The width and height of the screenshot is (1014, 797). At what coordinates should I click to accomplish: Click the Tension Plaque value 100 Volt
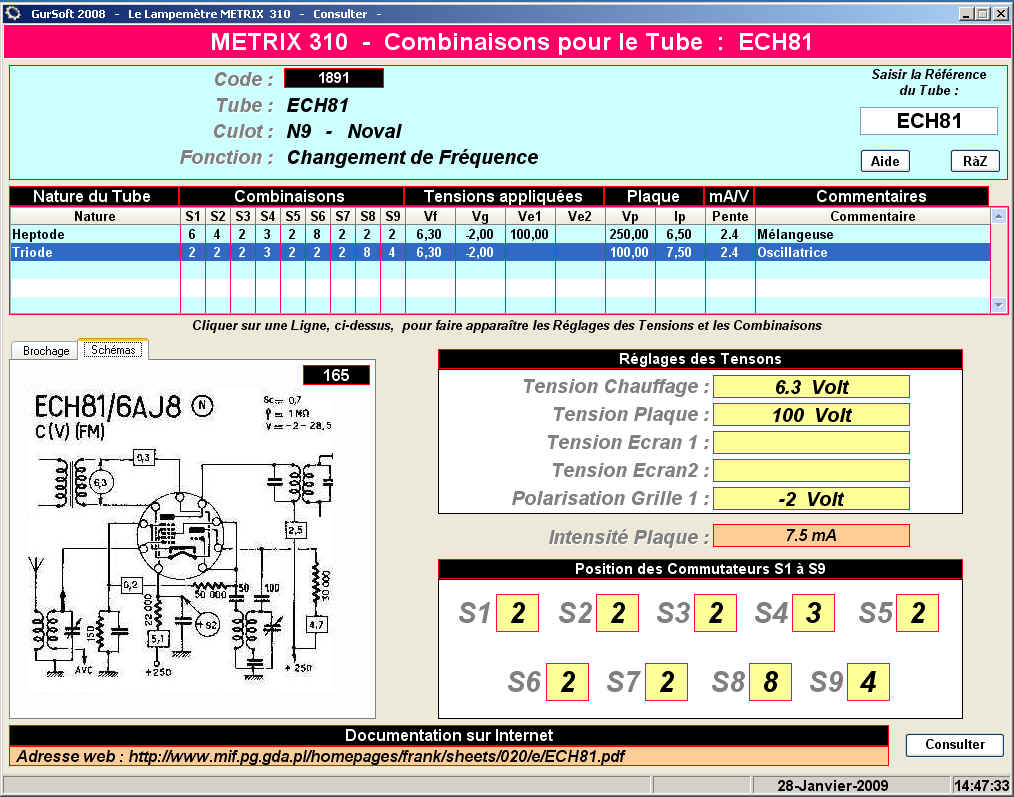pyautogui.click(x=811, y=415)
